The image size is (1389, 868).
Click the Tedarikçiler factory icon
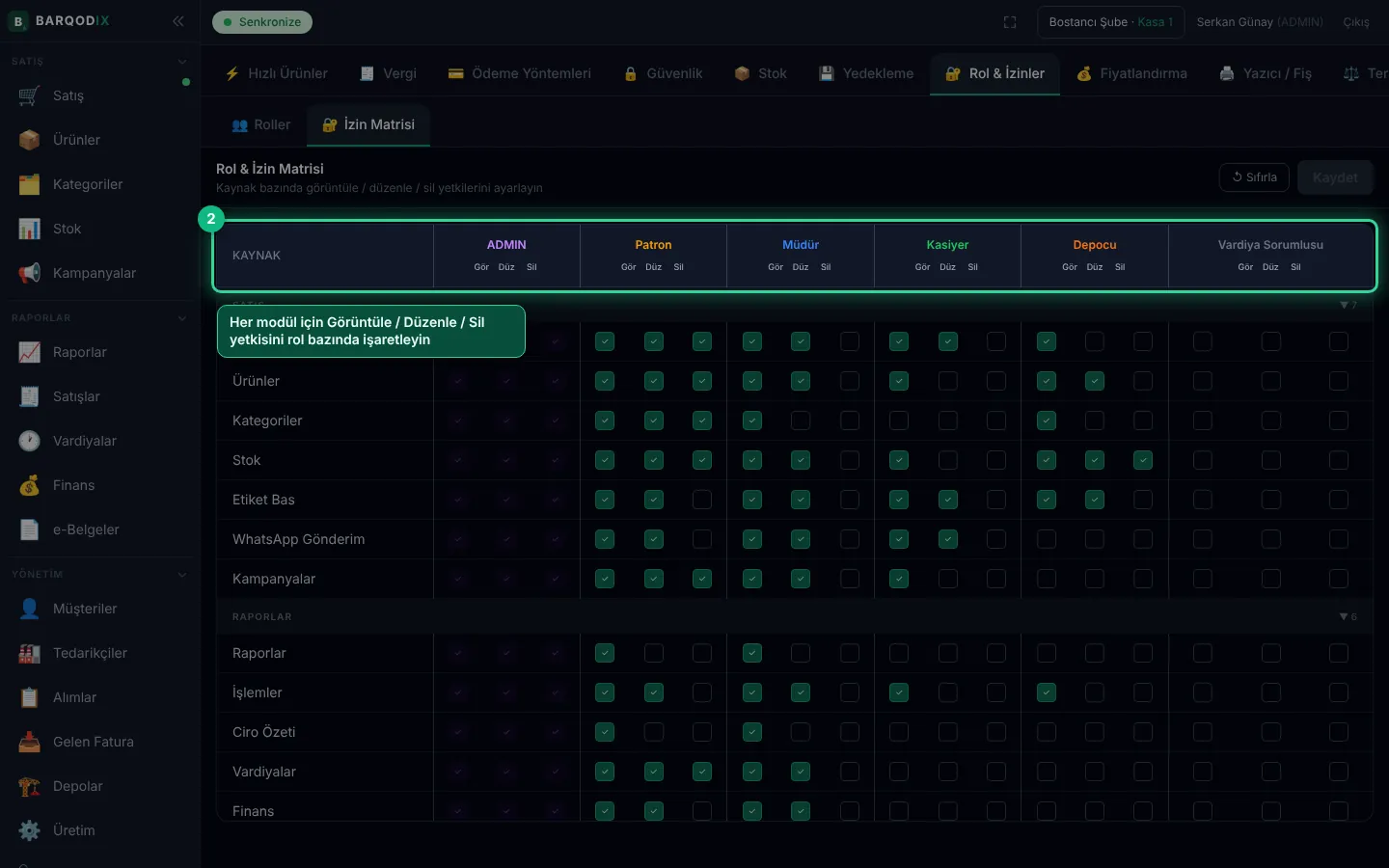point(30,653)
